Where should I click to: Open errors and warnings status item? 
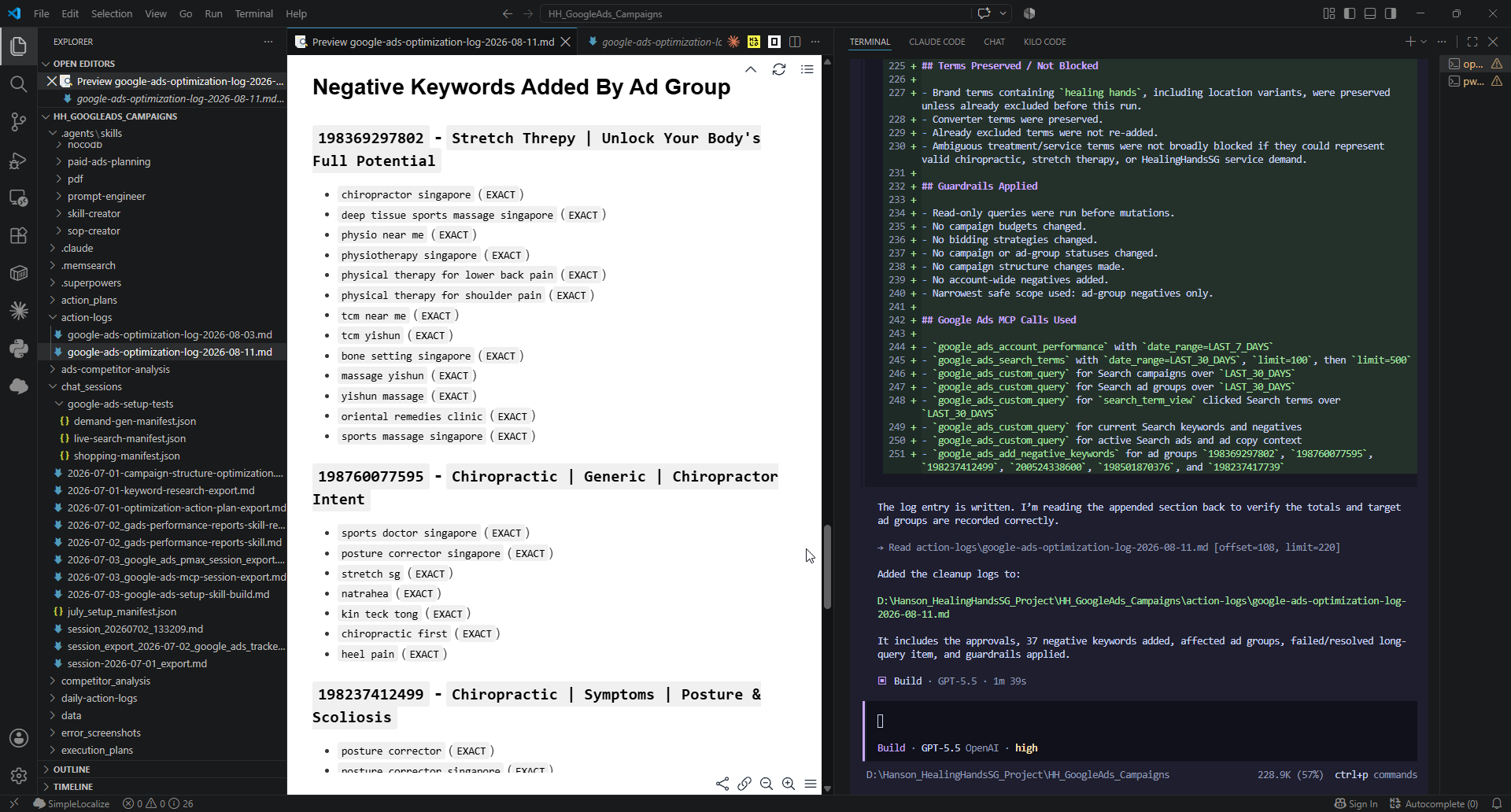point(157,803)
